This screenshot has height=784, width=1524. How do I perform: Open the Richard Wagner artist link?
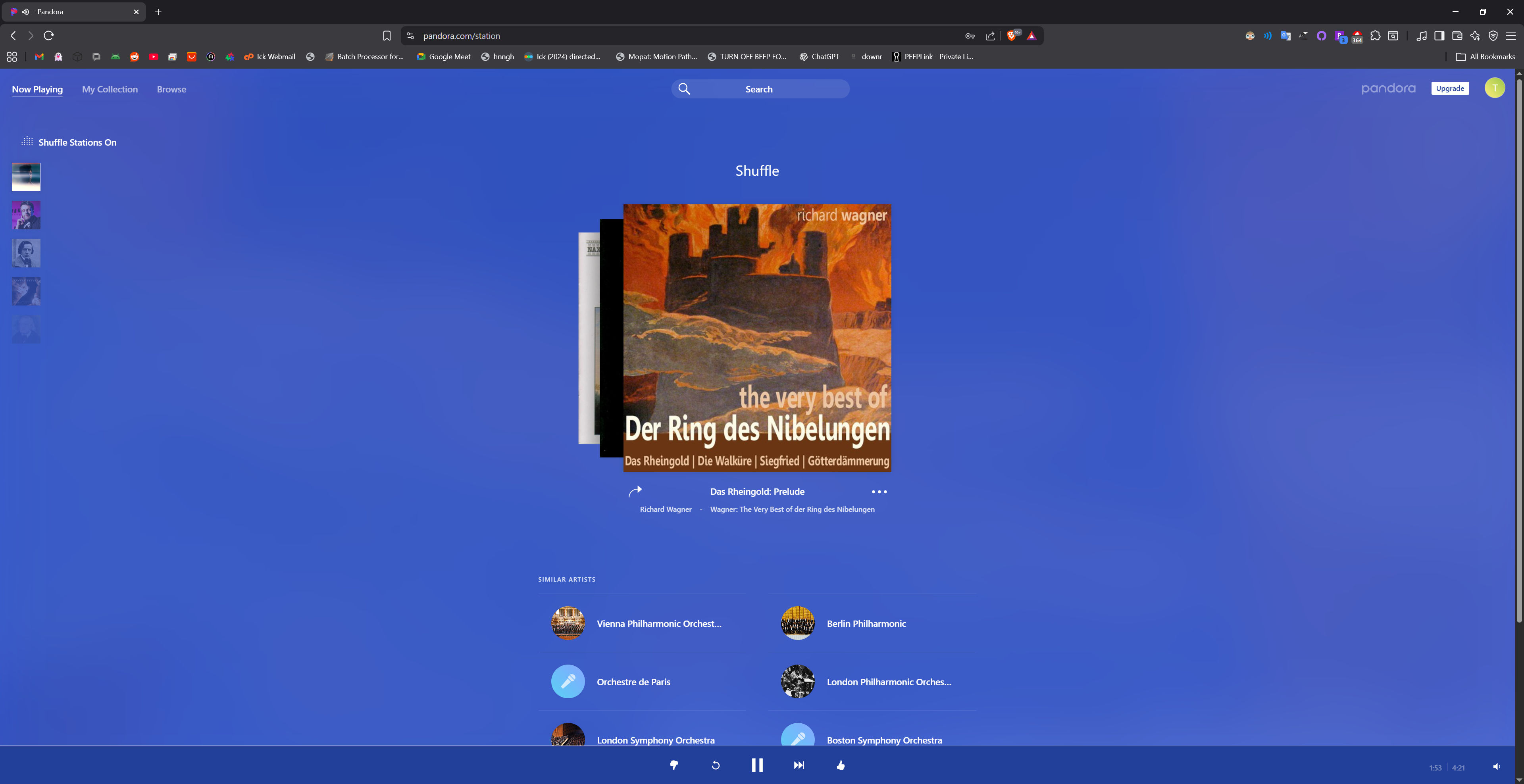tap(665, 509)
